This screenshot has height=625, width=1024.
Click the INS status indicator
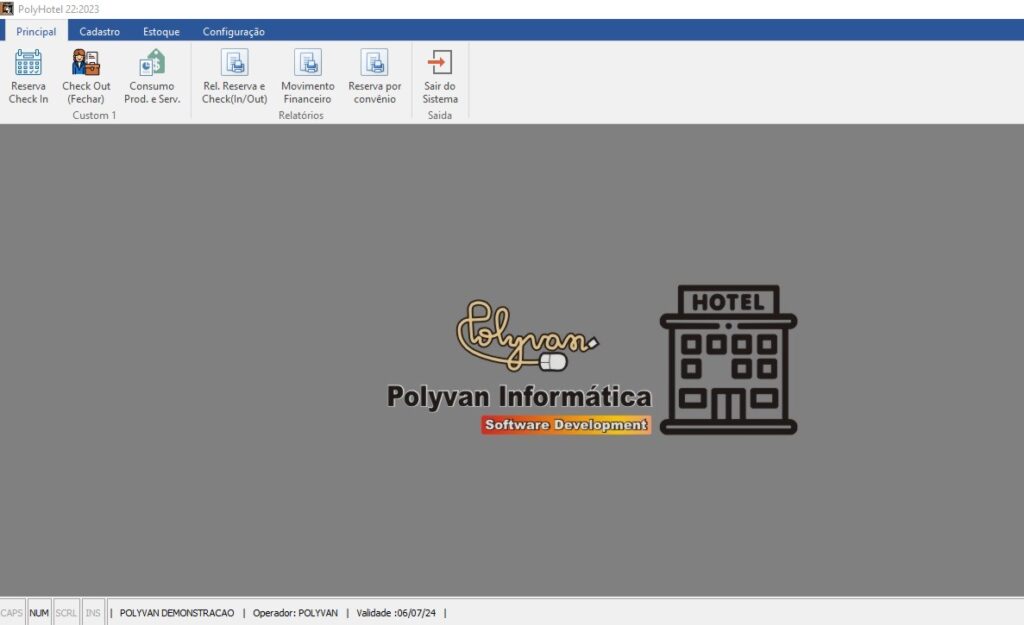coord(93,613)
